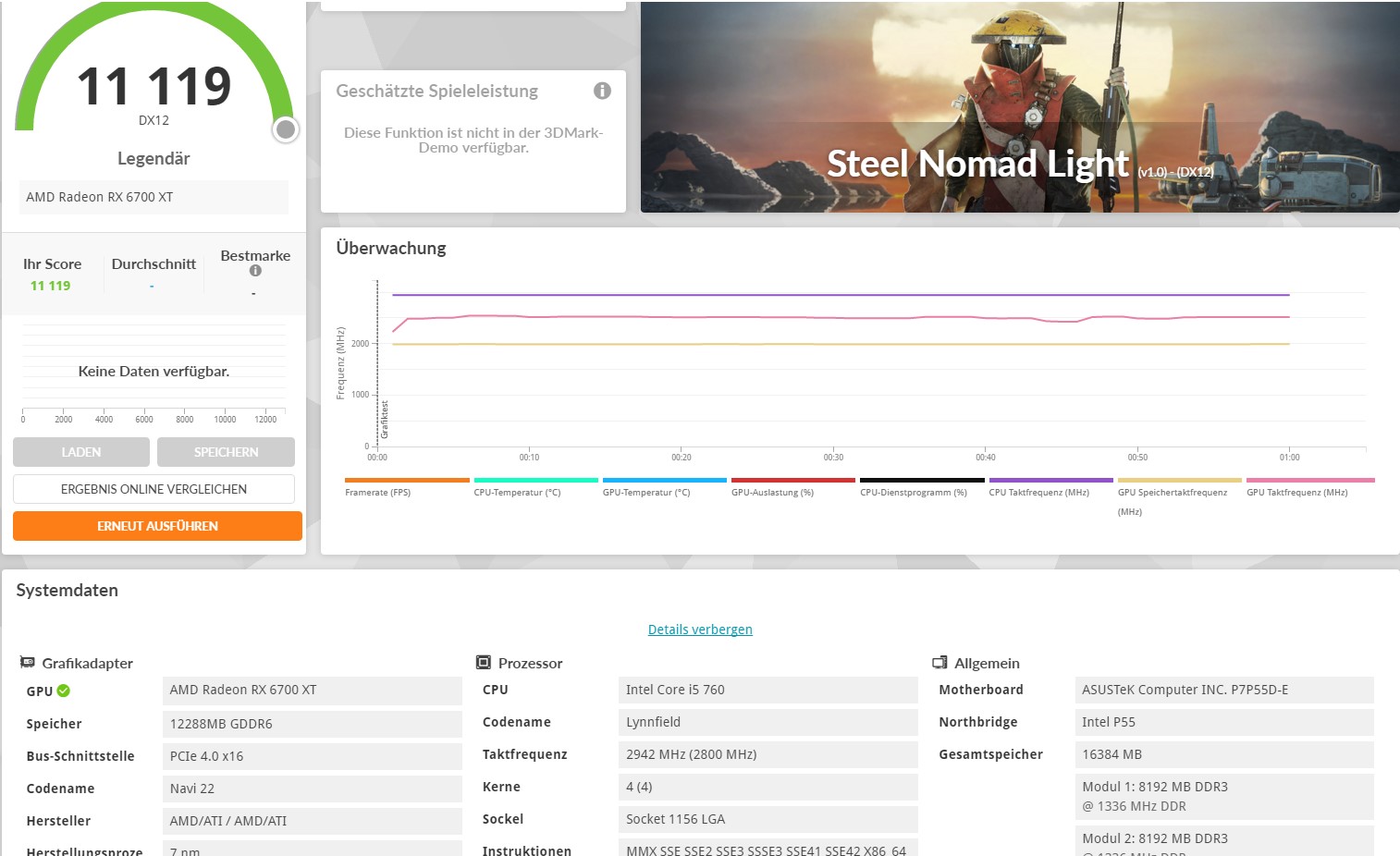The image size is (1400, 856).
Task: Click the Durchschnitt column heading
Action: [154, 264]
